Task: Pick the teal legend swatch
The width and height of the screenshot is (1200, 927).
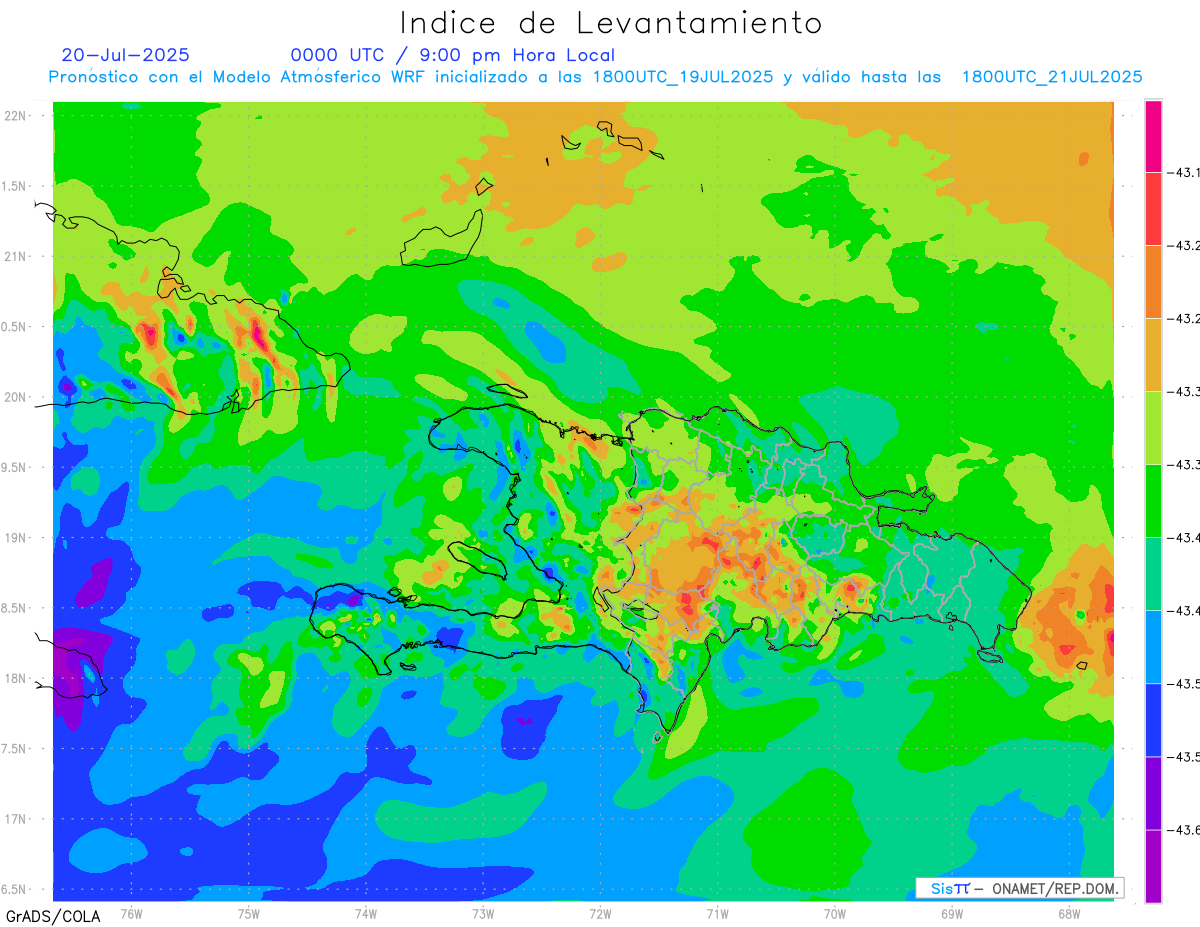Action: coord(1153,574)
